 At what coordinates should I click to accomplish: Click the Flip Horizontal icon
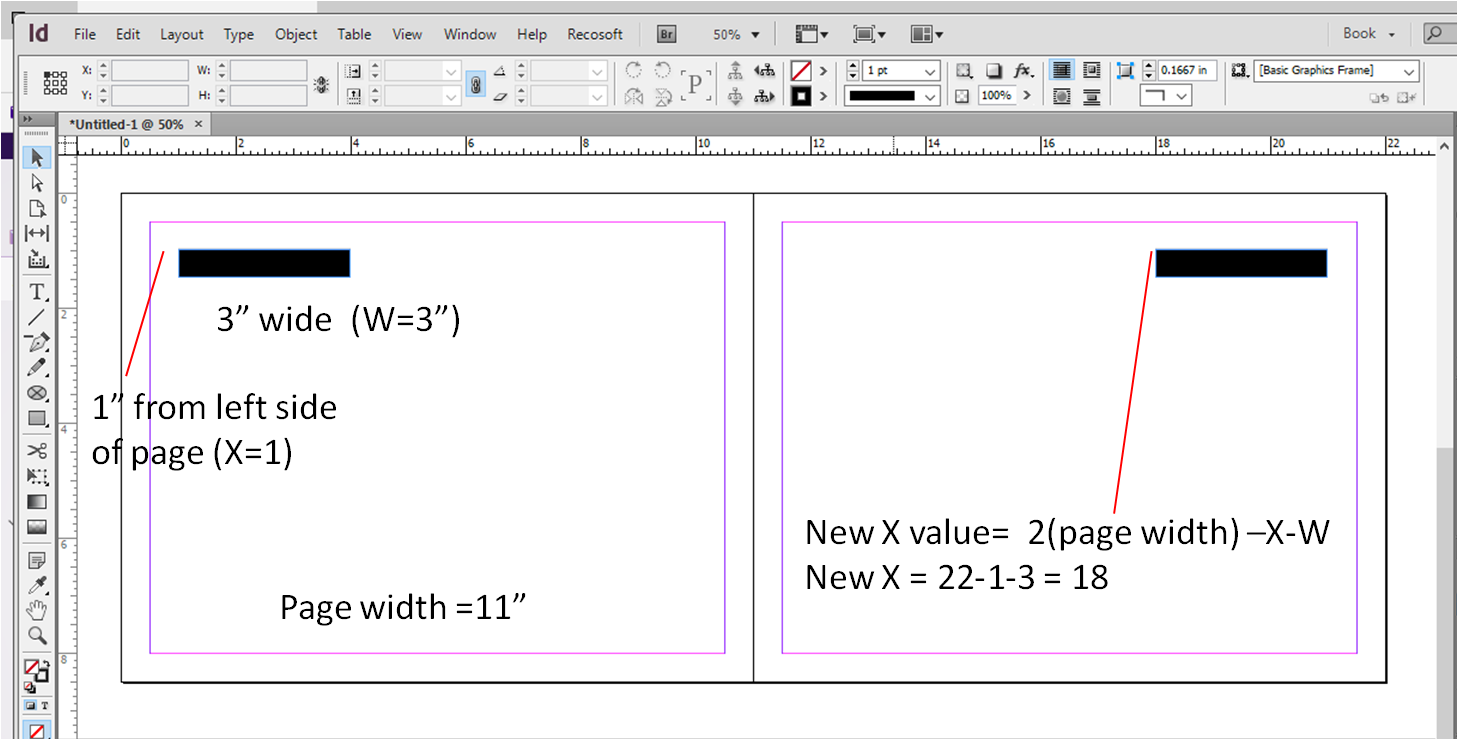[x=633, y=97]
